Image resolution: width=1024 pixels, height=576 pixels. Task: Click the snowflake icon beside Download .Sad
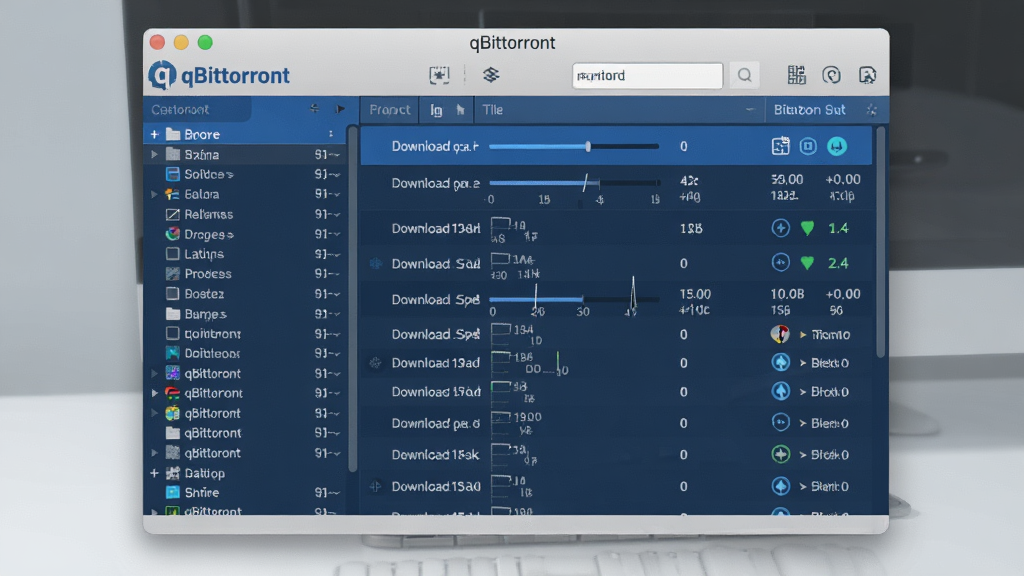[376, 263]
